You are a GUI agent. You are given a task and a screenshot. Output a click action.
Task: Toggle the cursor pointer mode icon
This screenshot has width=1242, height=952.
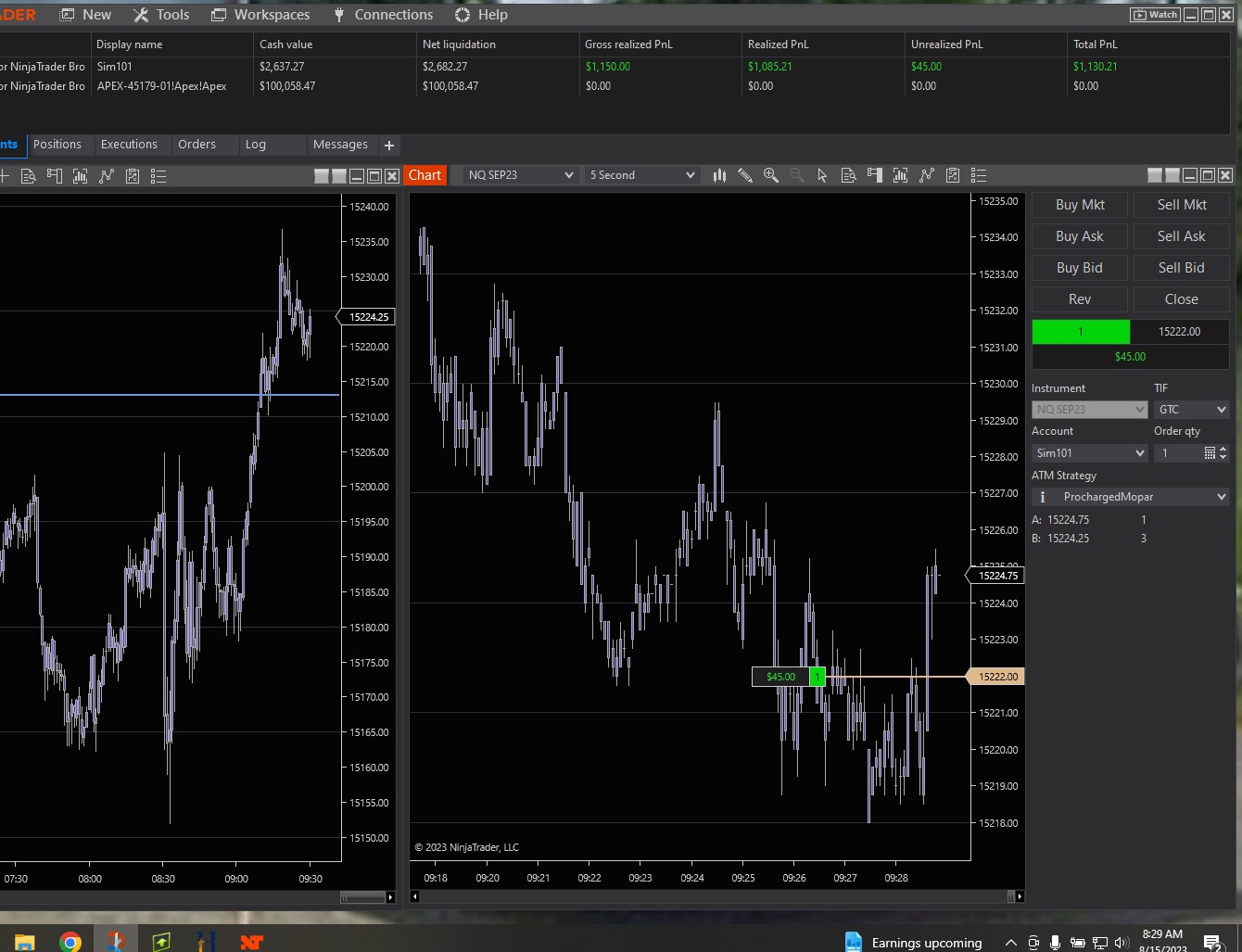pyautogui.click(x=822, y=175)
